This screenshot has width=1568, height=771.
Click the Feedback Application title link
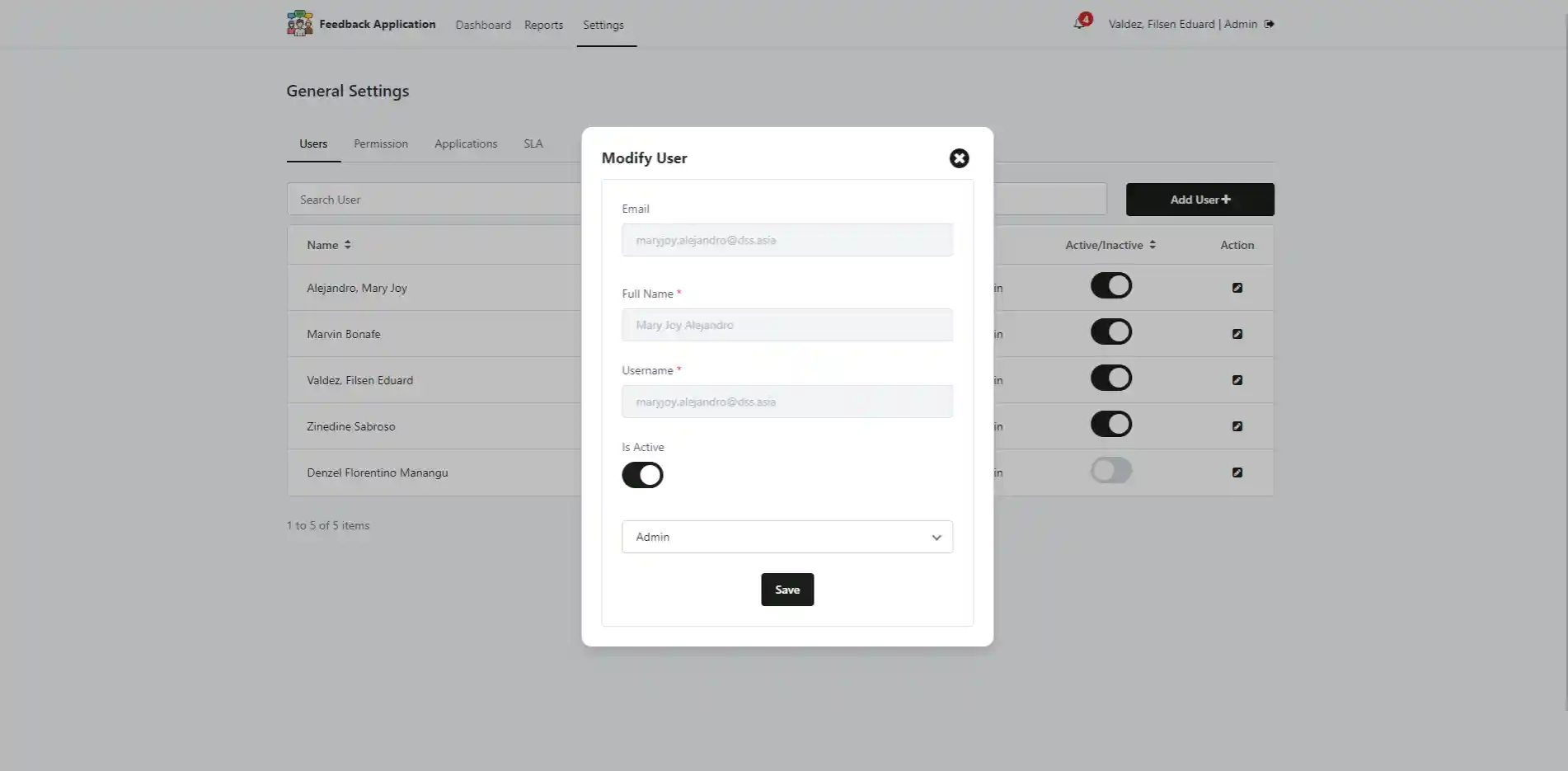click(378, 24)
